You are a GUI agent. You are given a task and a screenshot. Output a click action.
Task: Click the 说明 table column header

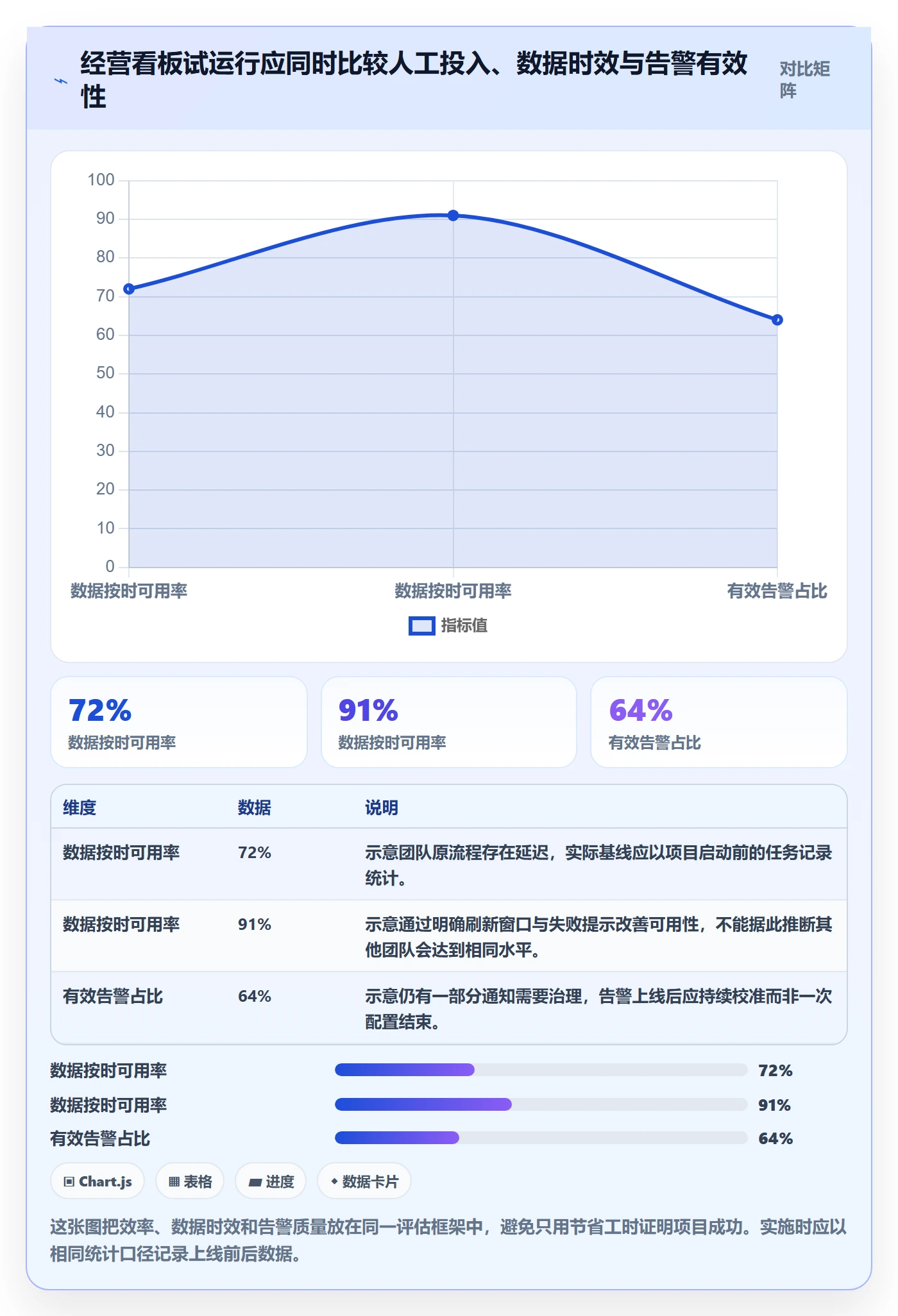tap(382, 807)
